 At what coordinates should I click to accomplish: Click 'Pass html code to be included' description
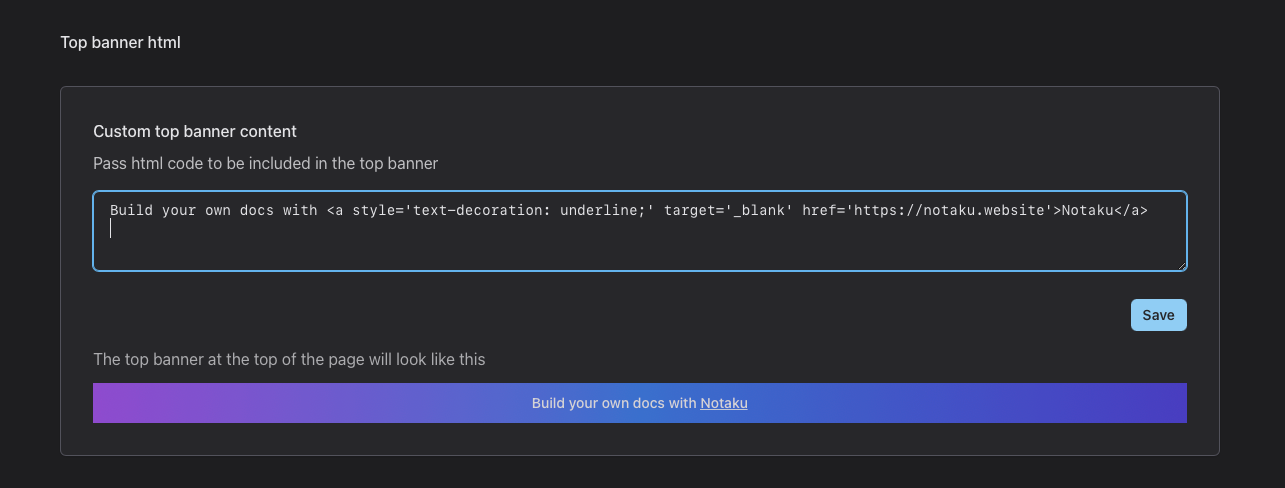(x=265, y=163)
